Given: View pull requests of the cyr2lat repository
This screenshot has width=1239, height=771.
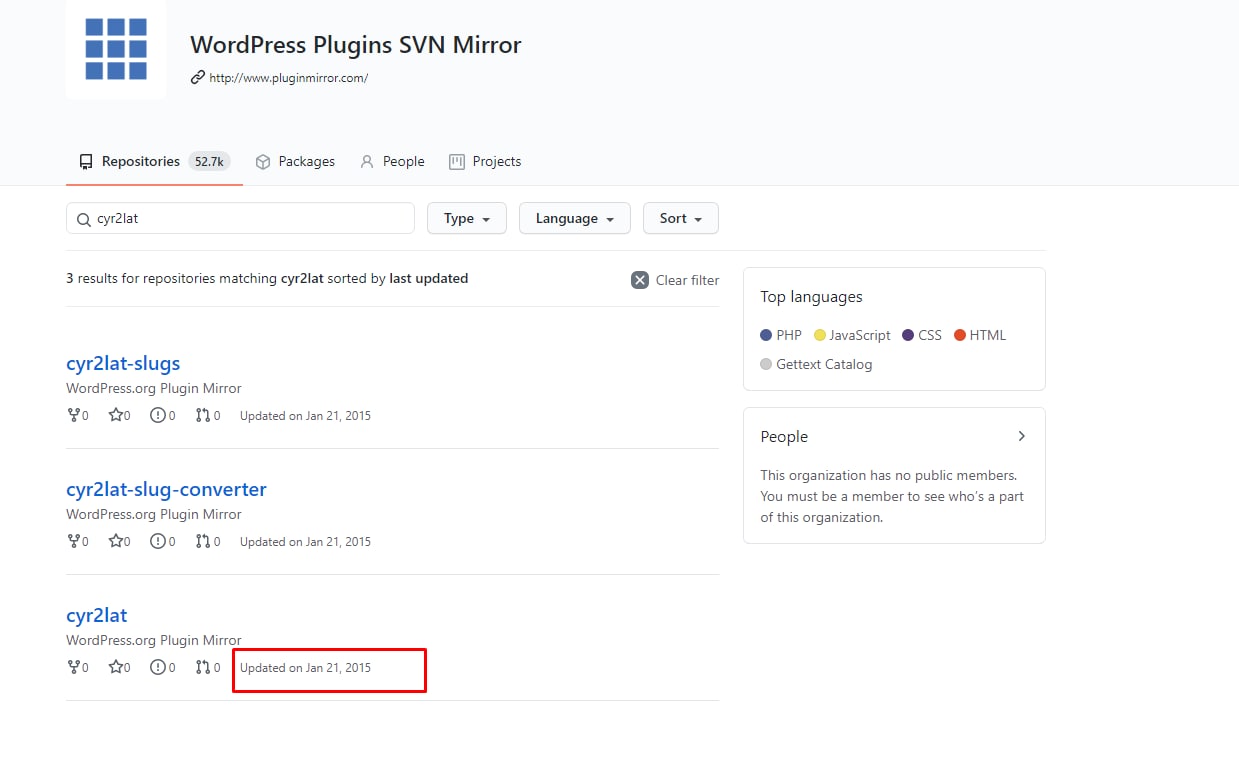Looking at the screenshot, I should [208, 668].
